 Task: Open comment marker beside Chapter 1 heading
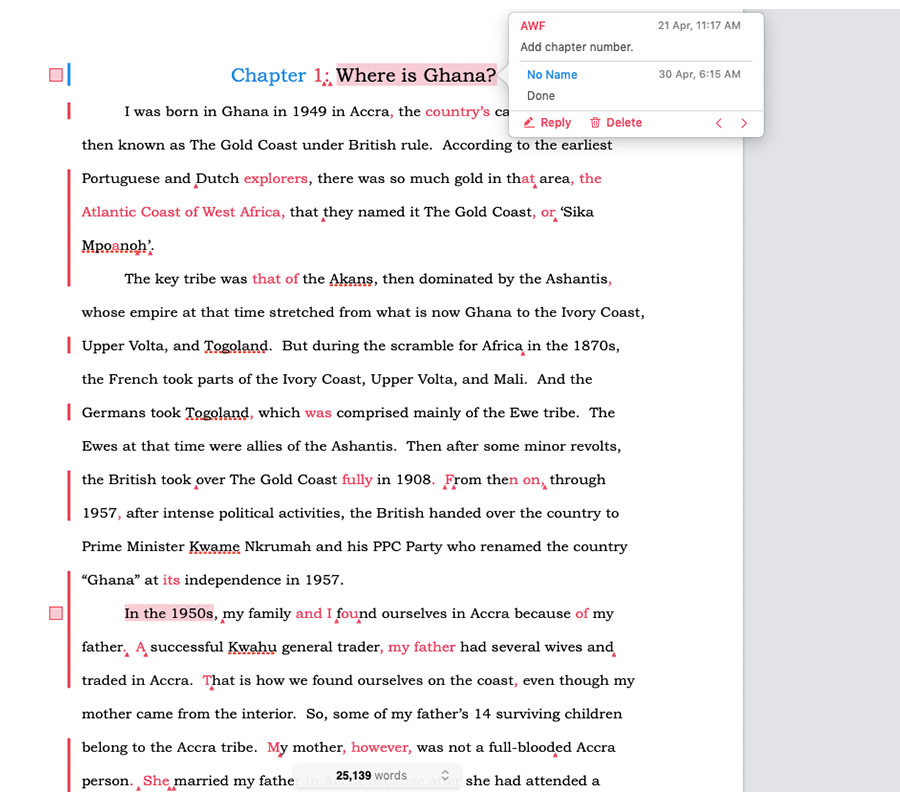tap(56, 75)
